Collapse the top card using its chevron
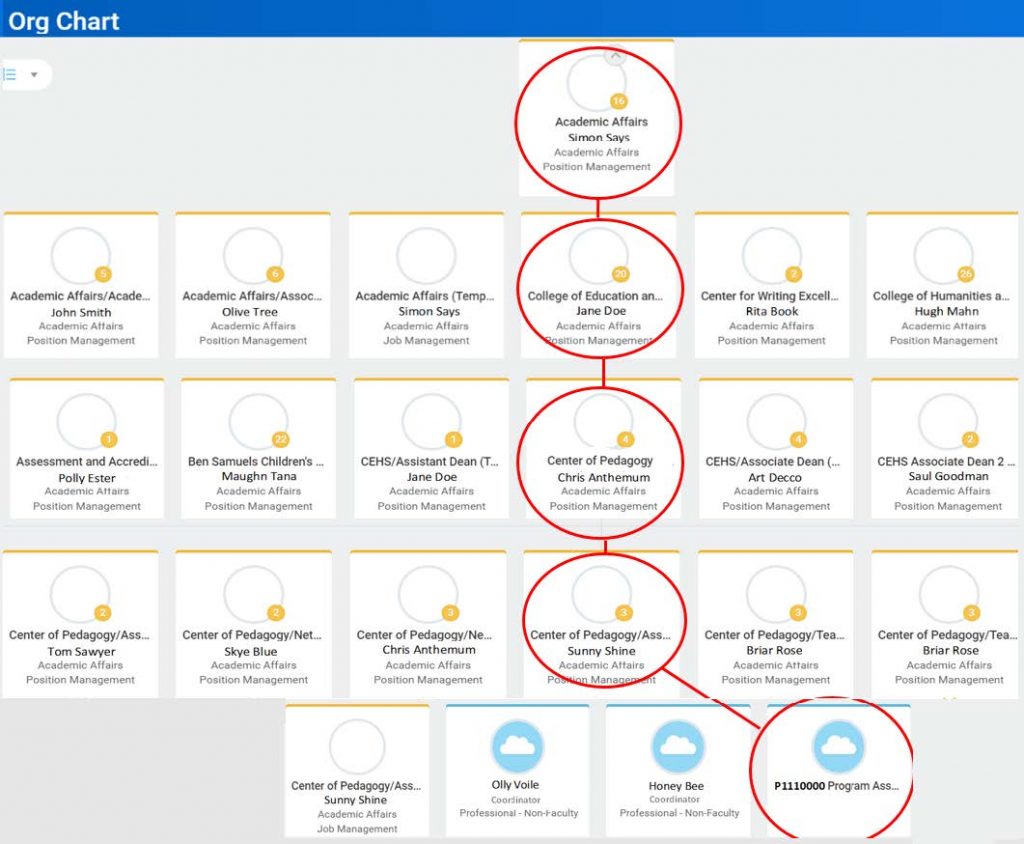 click(616, 57)
